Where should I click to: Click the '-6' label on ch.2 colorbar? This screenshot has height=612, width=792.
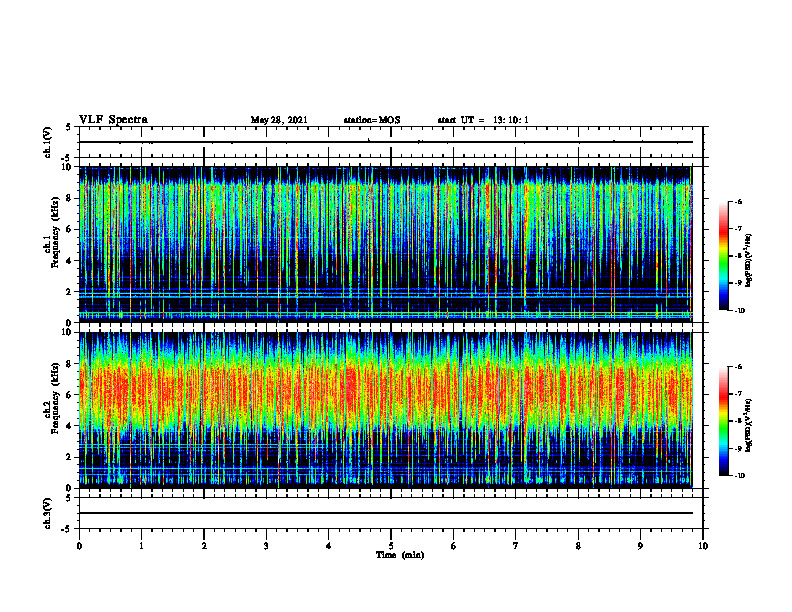click(x=738, y=367)
